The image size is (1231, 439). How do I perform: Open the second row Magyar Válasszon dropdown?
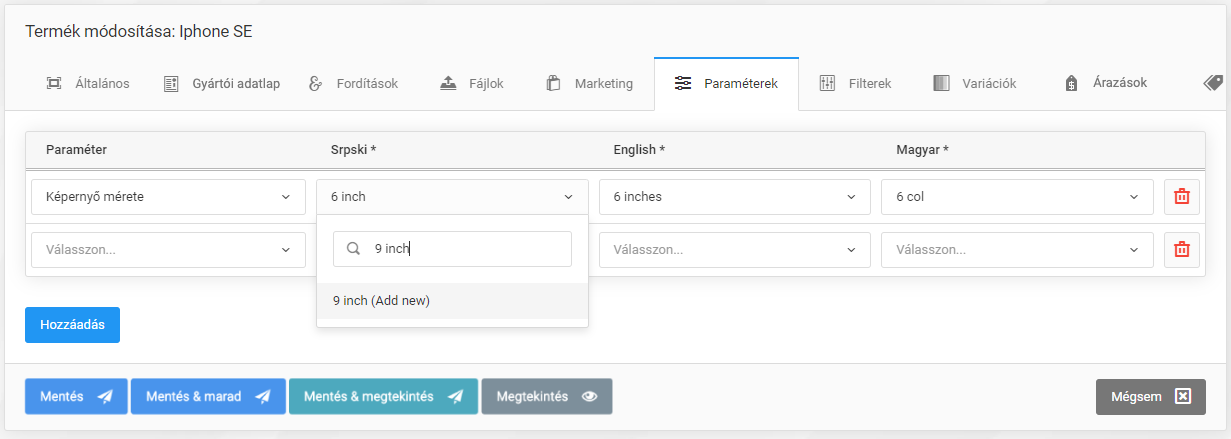(x=1017, y=250)
